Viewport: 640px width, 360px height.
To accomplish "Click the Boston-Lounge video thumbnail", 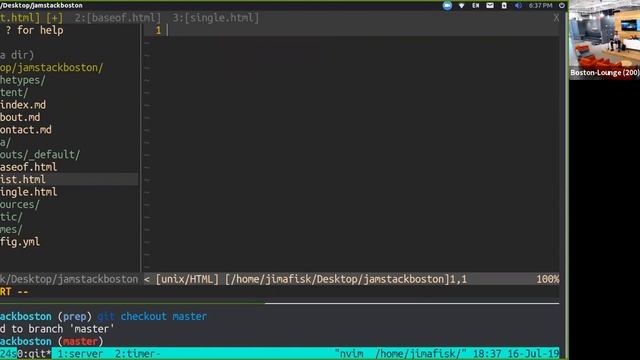I will coord(604,39).
